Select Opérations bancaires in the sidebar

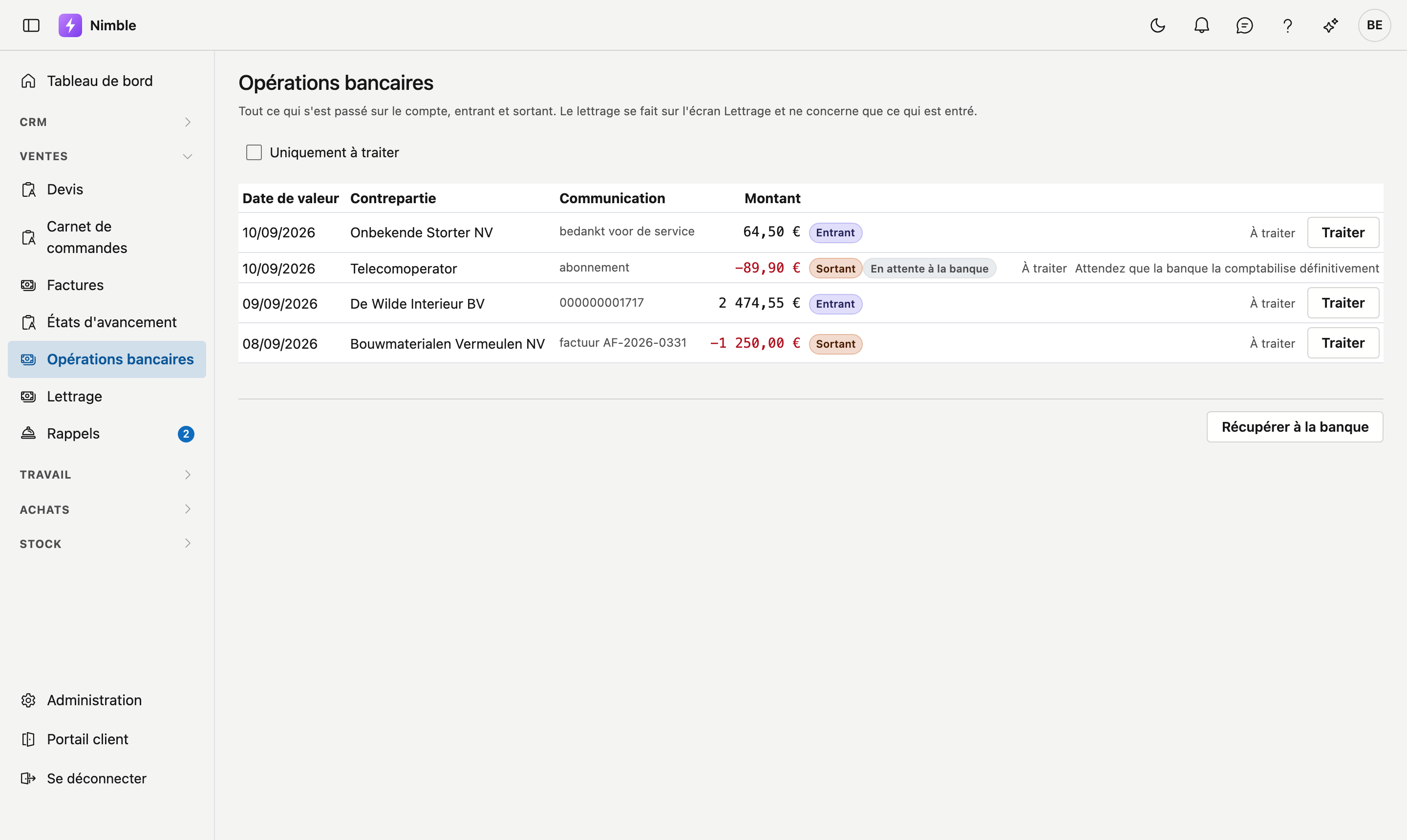107,359
